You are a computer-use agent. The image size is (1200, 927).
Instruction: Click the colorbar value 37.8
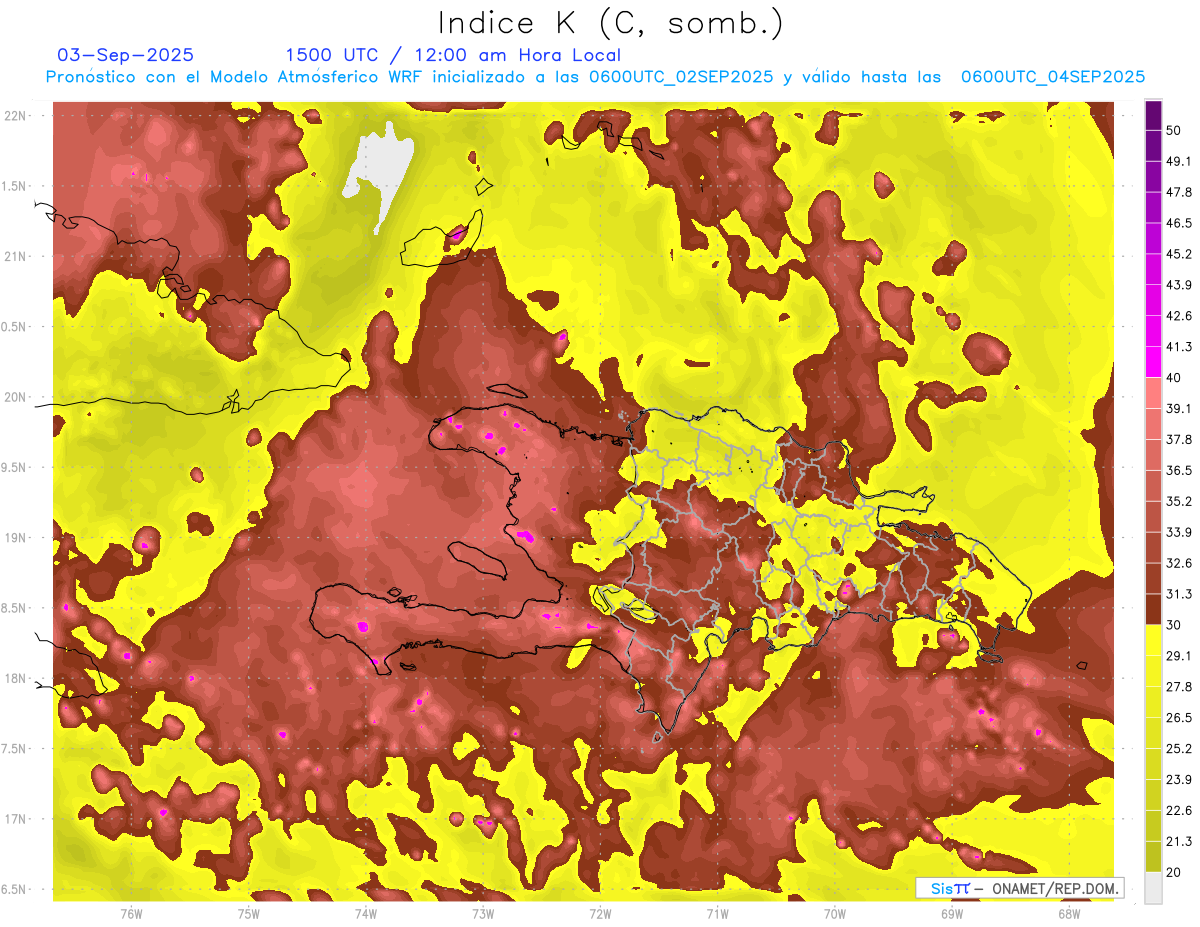(1179, 439)
